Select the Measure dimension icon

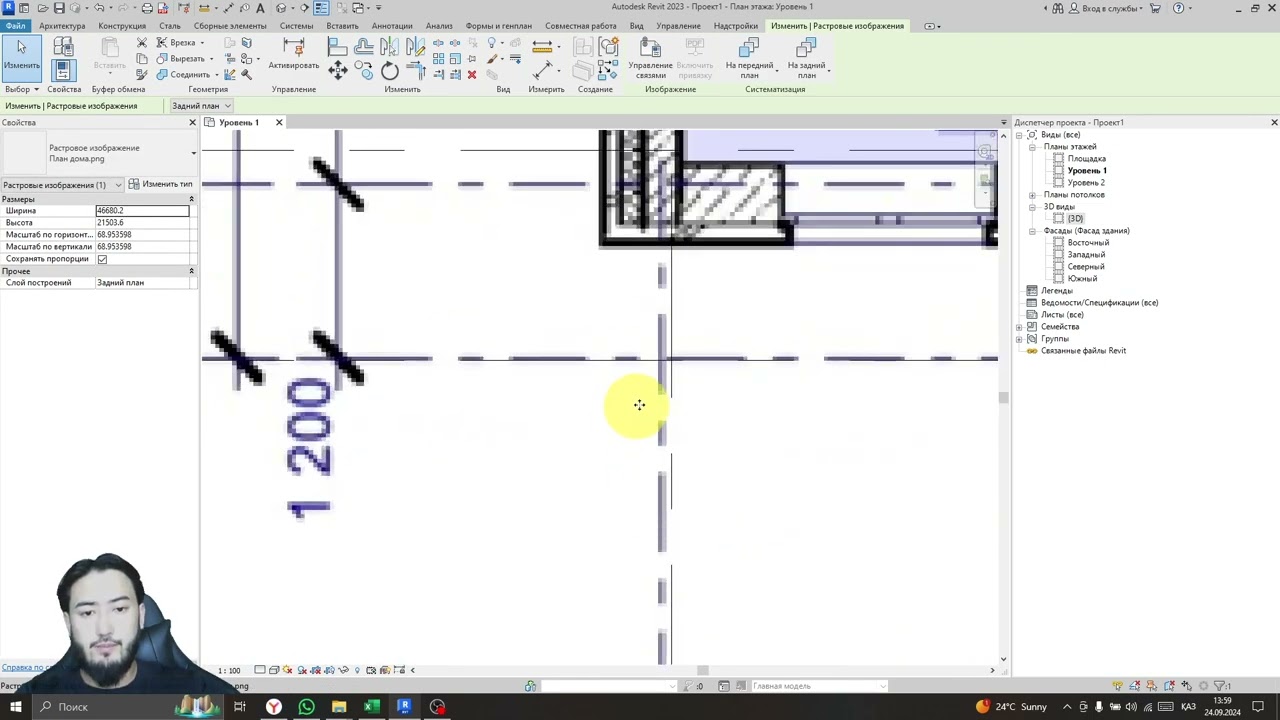pos(542,46)
